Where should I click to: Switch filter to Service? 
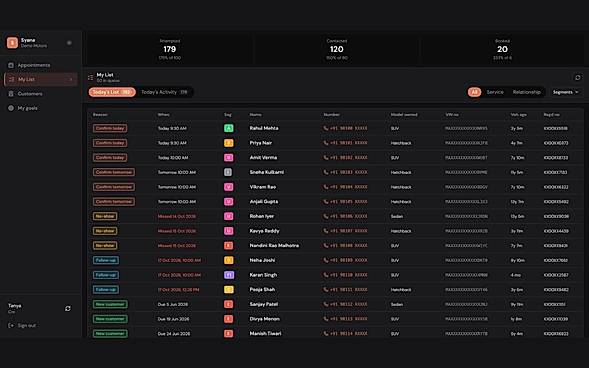(495, 92)
